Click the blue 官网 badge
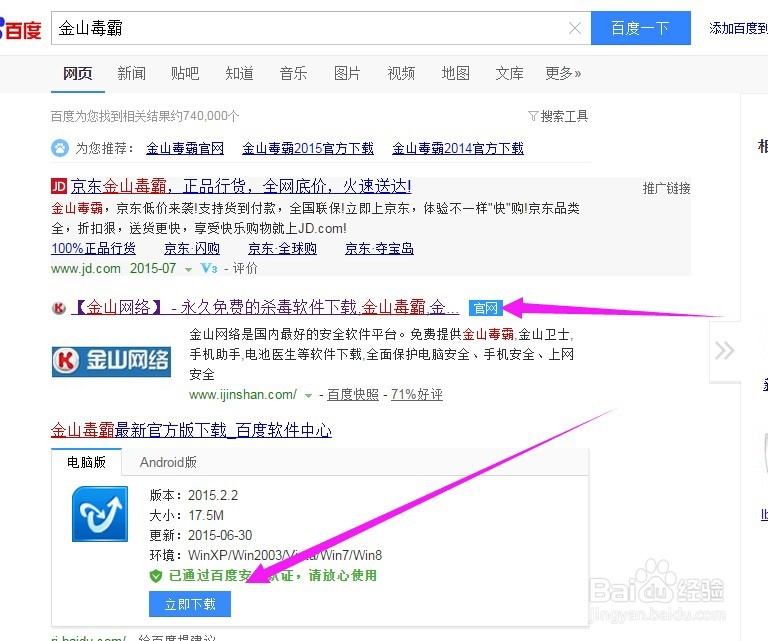 coord(485,308)
